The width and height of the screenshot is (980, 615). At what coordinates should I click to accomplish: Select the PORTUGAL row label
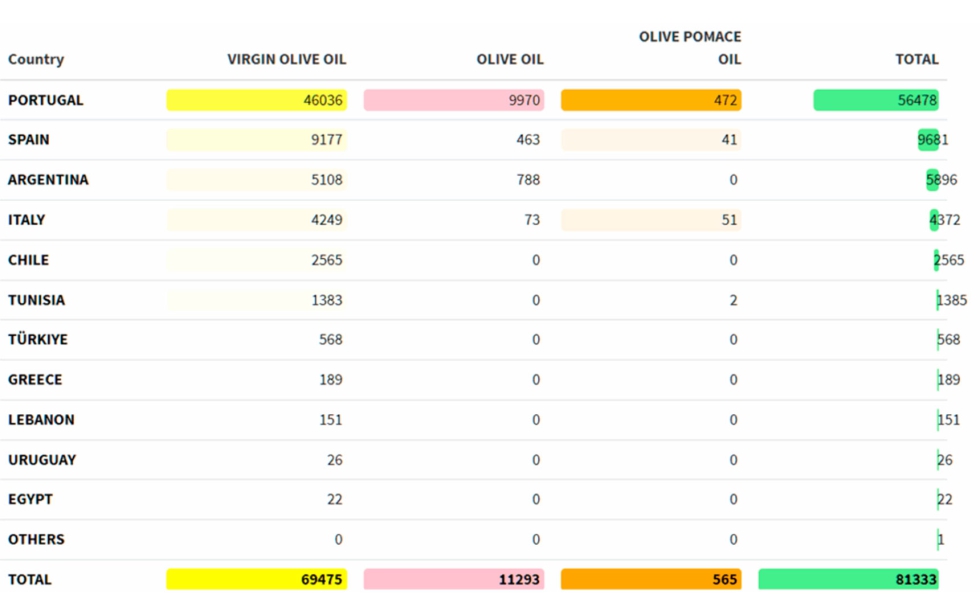pos(46,100)
